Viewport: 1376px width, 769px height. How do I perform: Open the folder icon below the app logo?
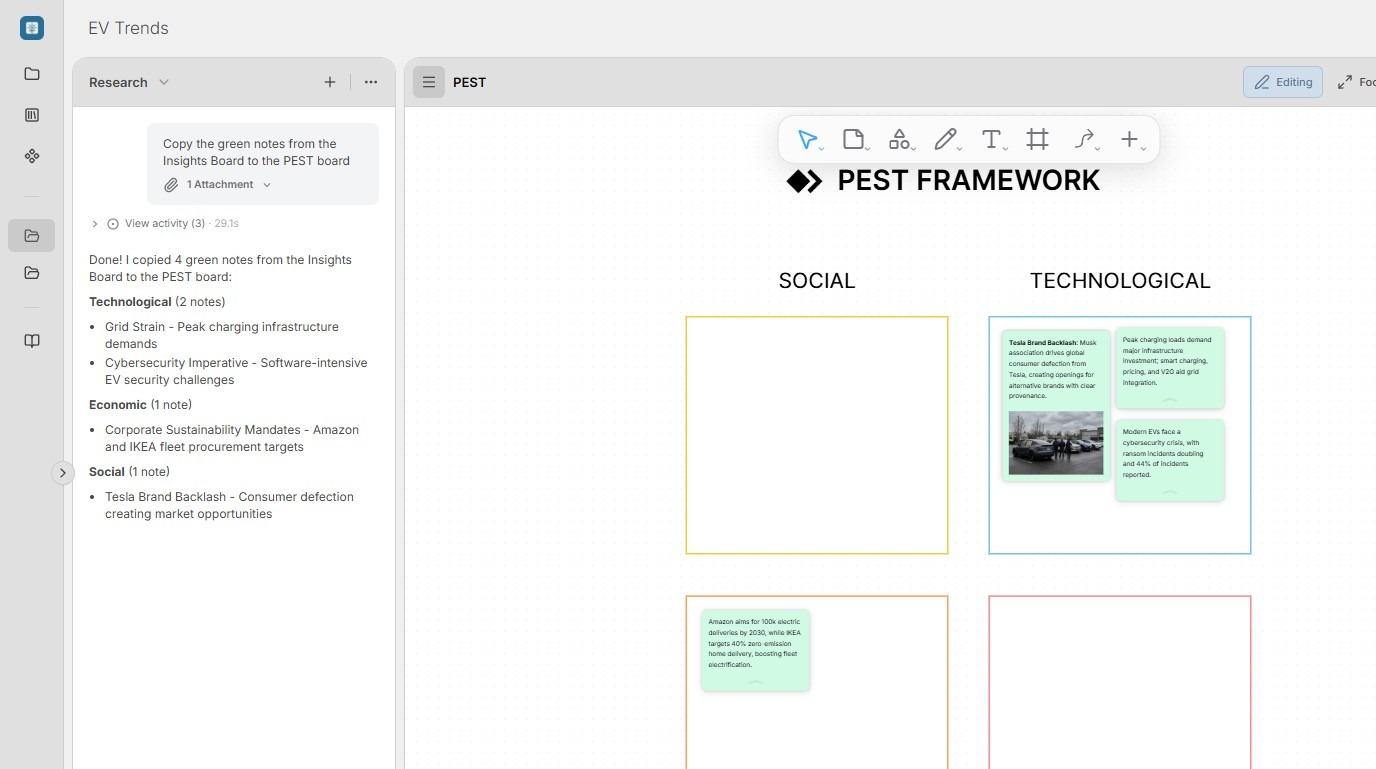pyautogui.click(x=32, y=74)
